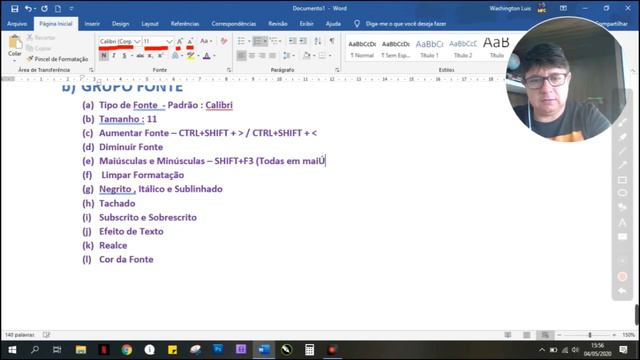The image size is (640, 360).
Task: Increase paragraph indent
Action: pos(303,41)
